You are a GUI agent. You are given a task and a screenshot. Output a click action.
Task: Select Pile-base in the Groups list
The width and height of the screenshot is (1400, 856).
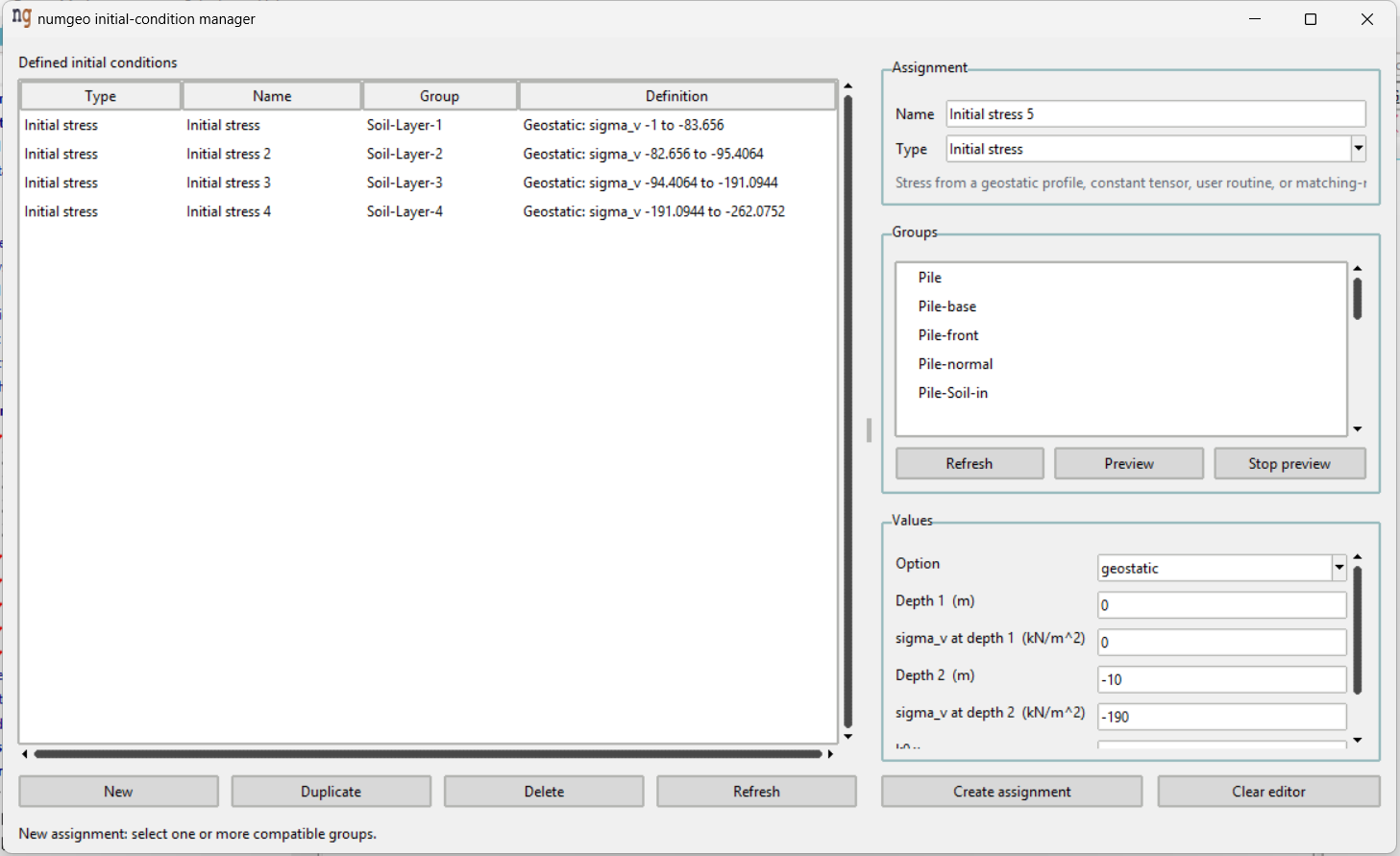[1121, 306]
